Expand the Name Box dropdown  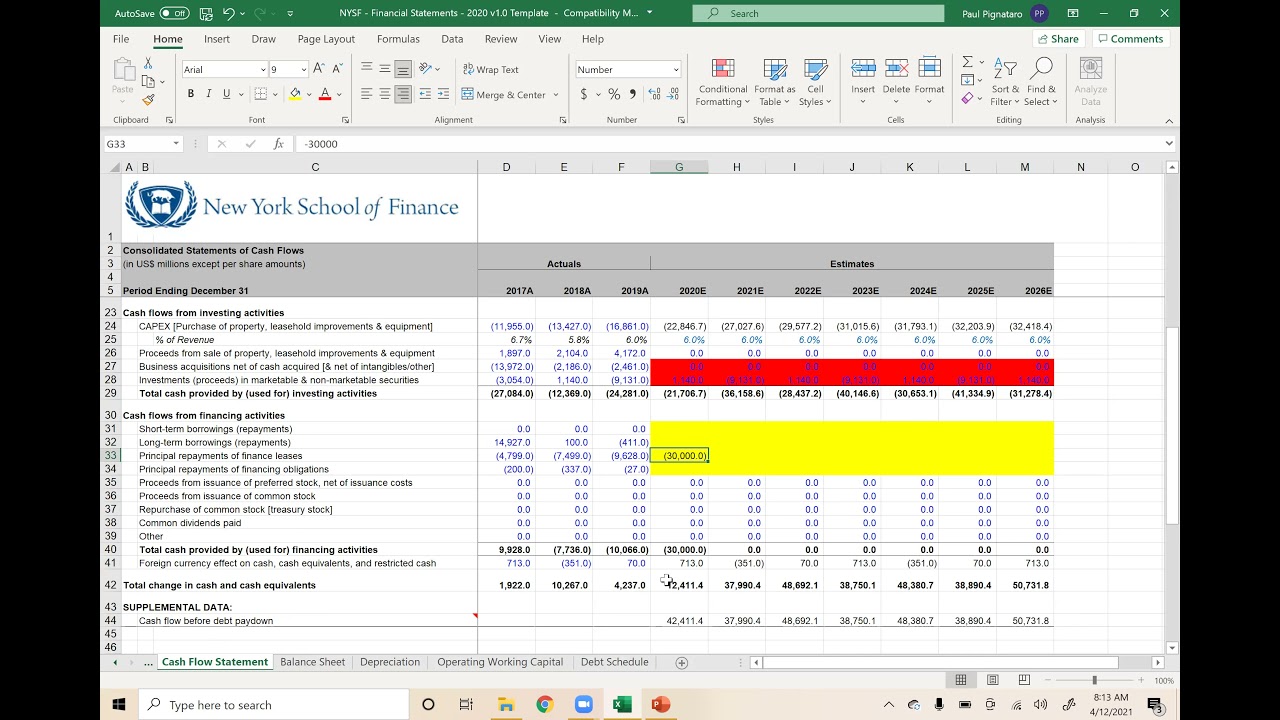point(176,144)
